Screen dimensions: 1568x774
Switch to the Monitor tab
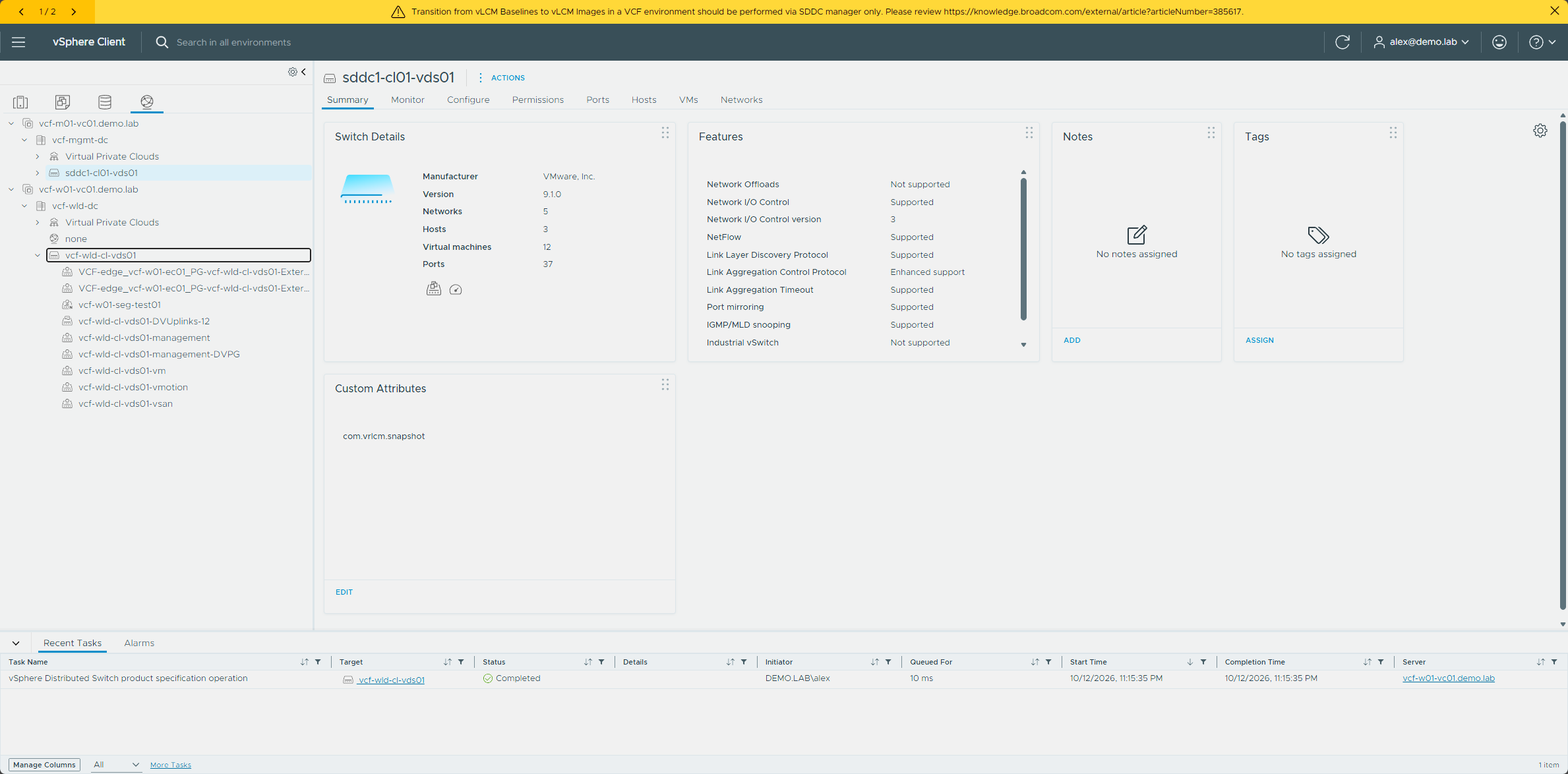coord(407,100)
